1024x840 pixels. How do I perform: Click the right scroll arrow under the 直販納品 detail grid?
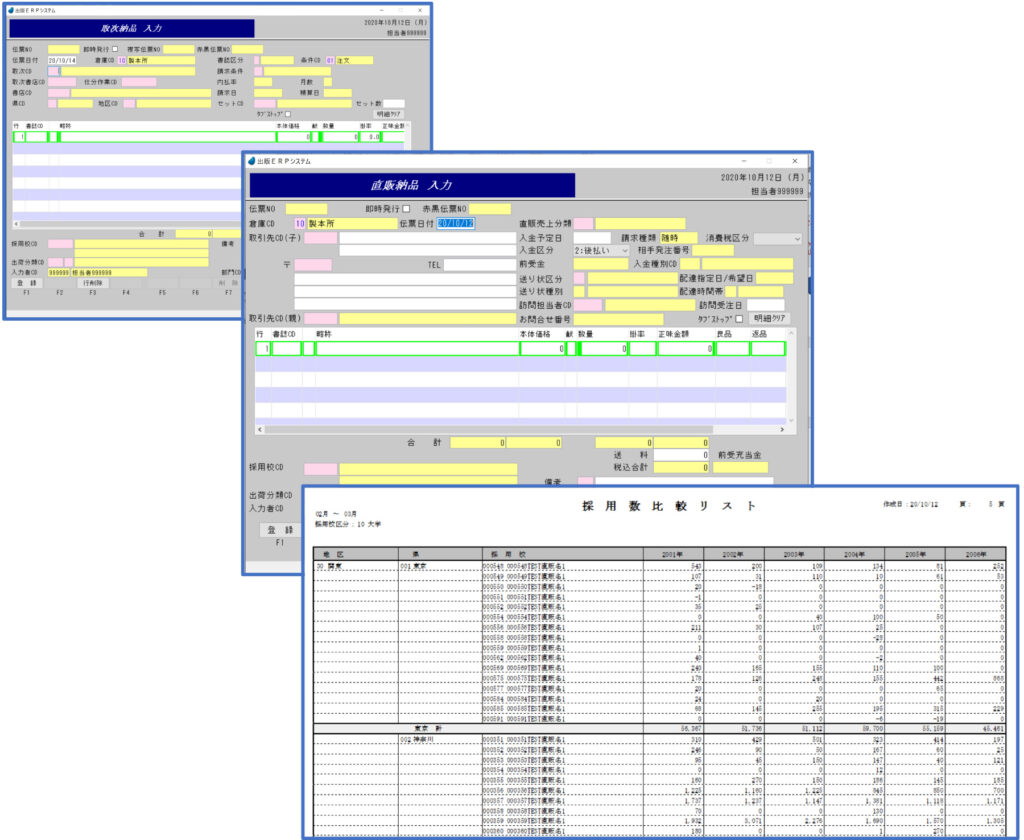pyautogui.click(x=782, y=429)
